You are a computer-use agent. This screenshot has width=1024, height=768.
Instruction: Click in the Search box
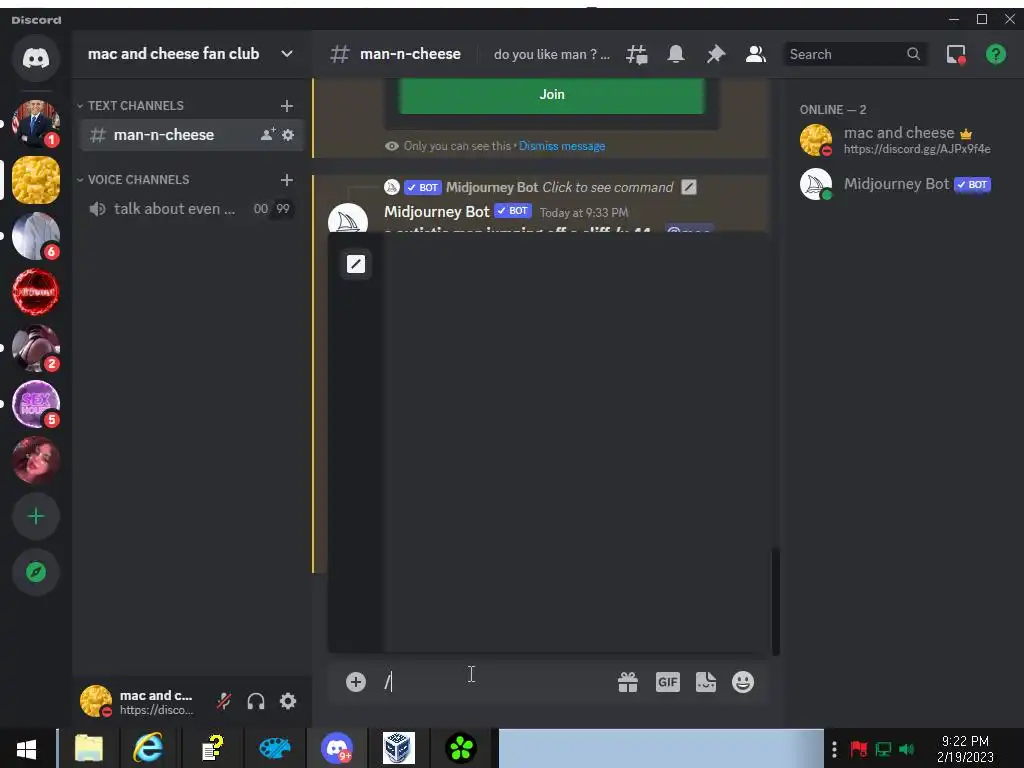[x=855, y=54]
